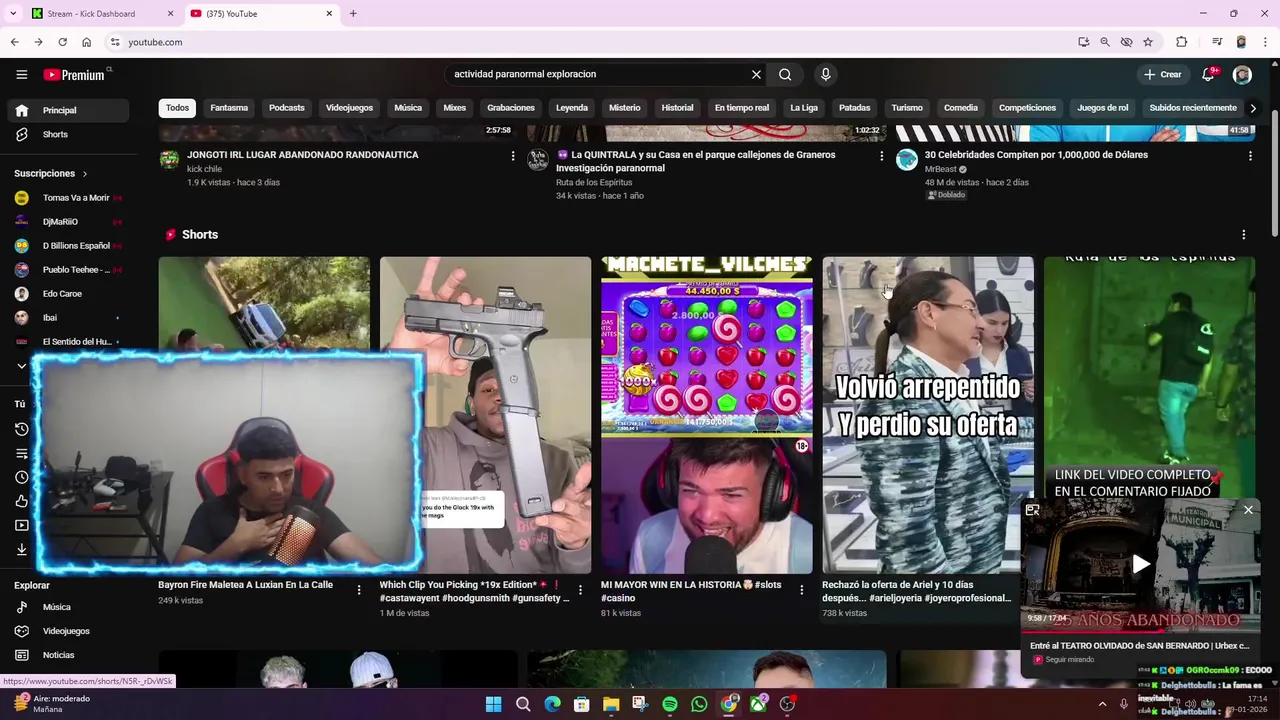Open liked videos thumbs-up icon
Screen dimensions: 1280x720
coord(22,501)
